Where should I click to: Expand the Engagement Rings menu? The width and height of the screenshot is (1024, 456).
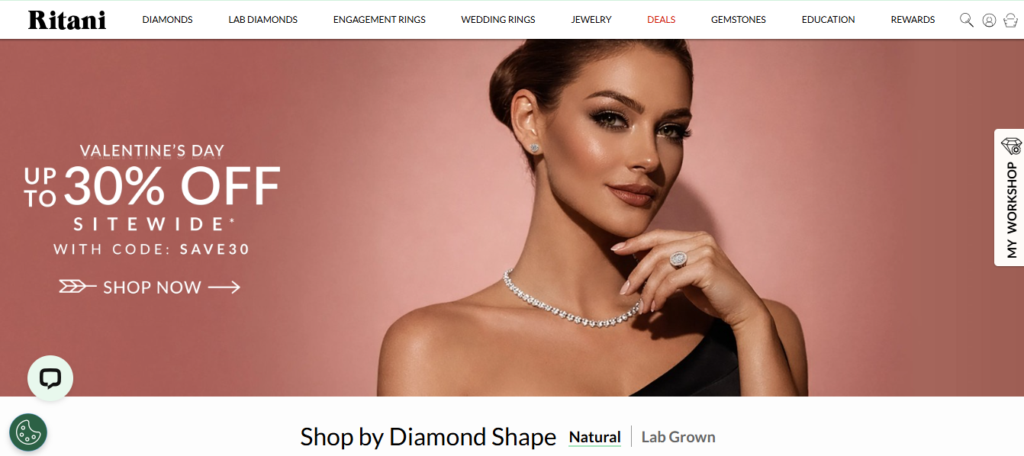(x=379, y=20)
